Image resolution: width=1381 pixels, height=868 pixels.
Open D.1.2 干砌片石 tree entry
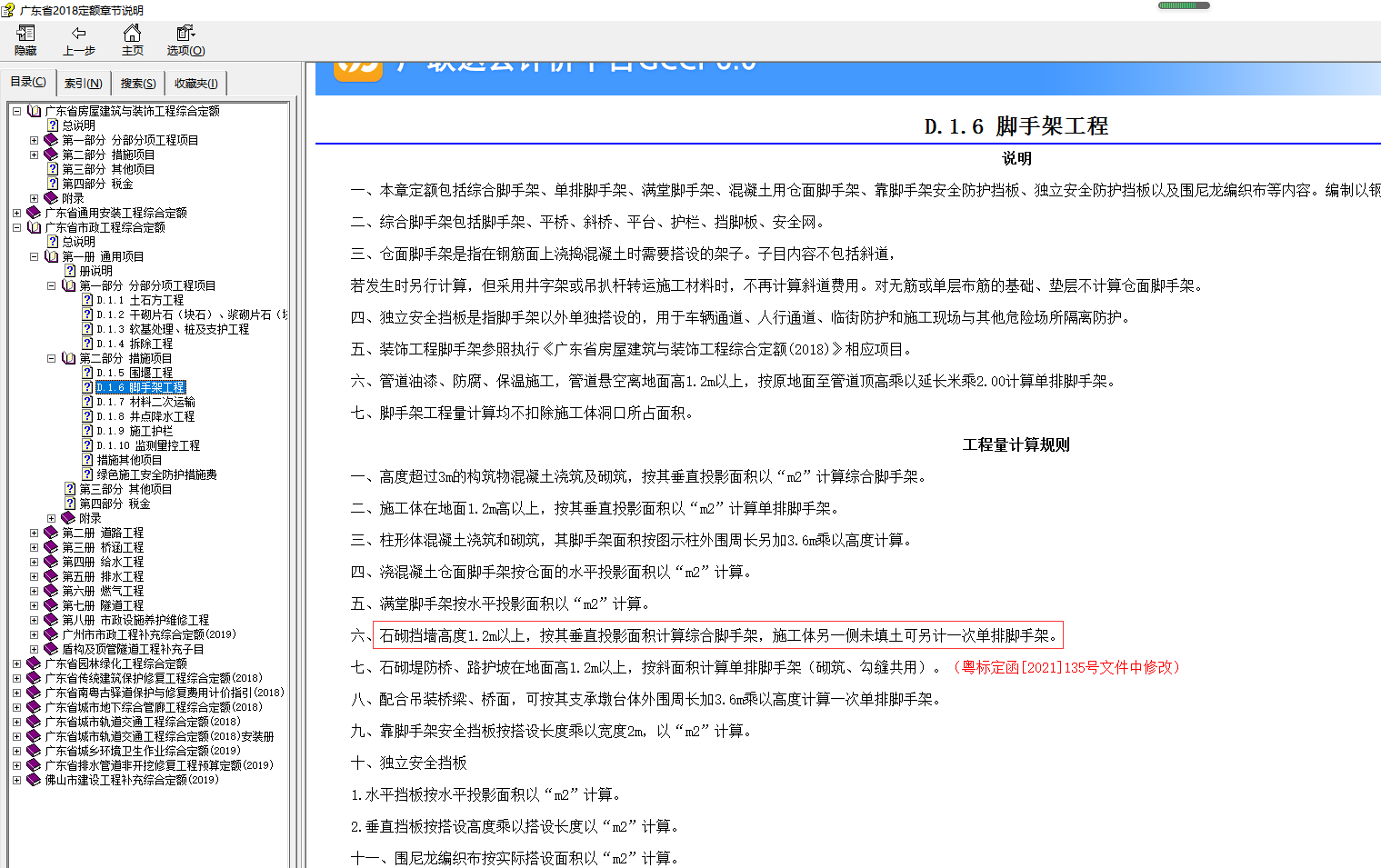[x=192, y=314]
